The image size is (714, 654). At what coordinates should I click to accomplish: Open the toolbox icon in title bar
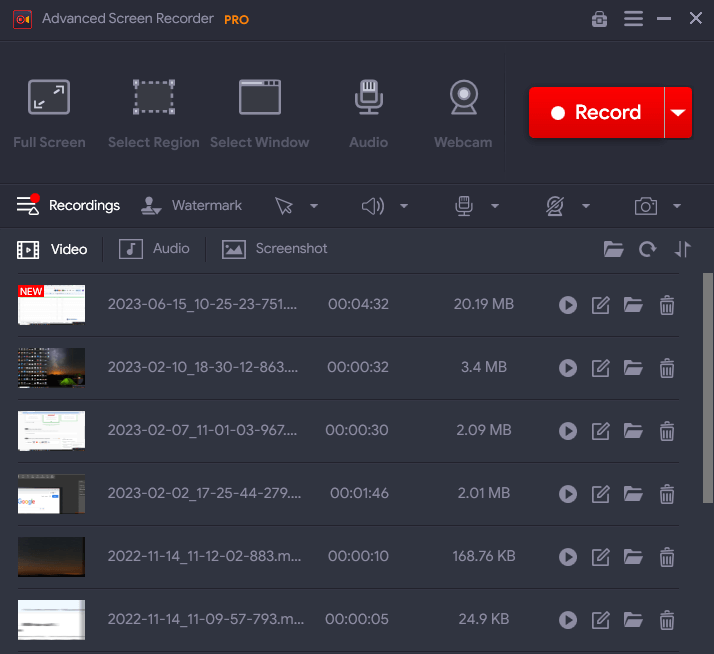(x=599, y=19)
